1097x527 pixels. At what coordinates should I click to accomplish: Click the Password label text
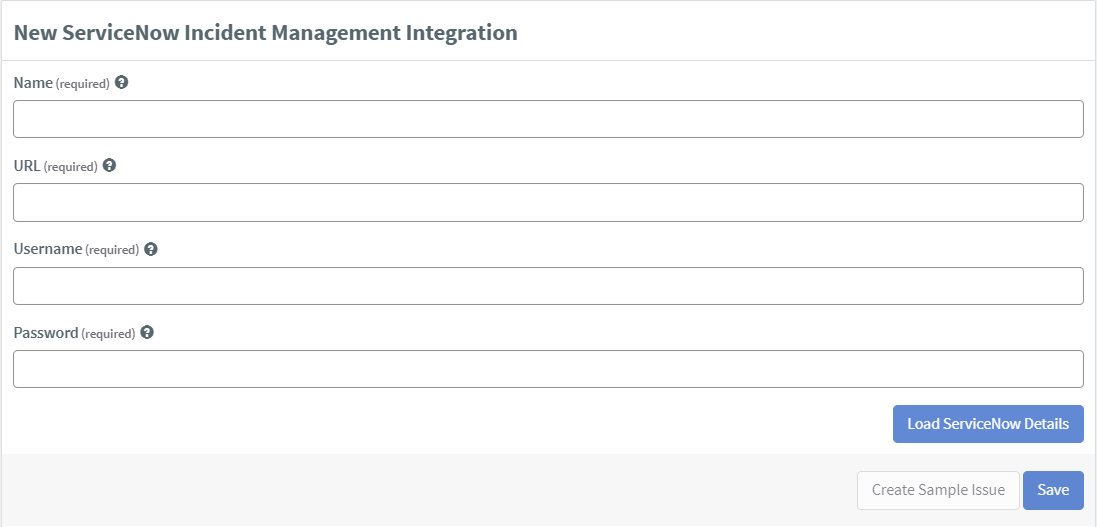coord(45,332)
